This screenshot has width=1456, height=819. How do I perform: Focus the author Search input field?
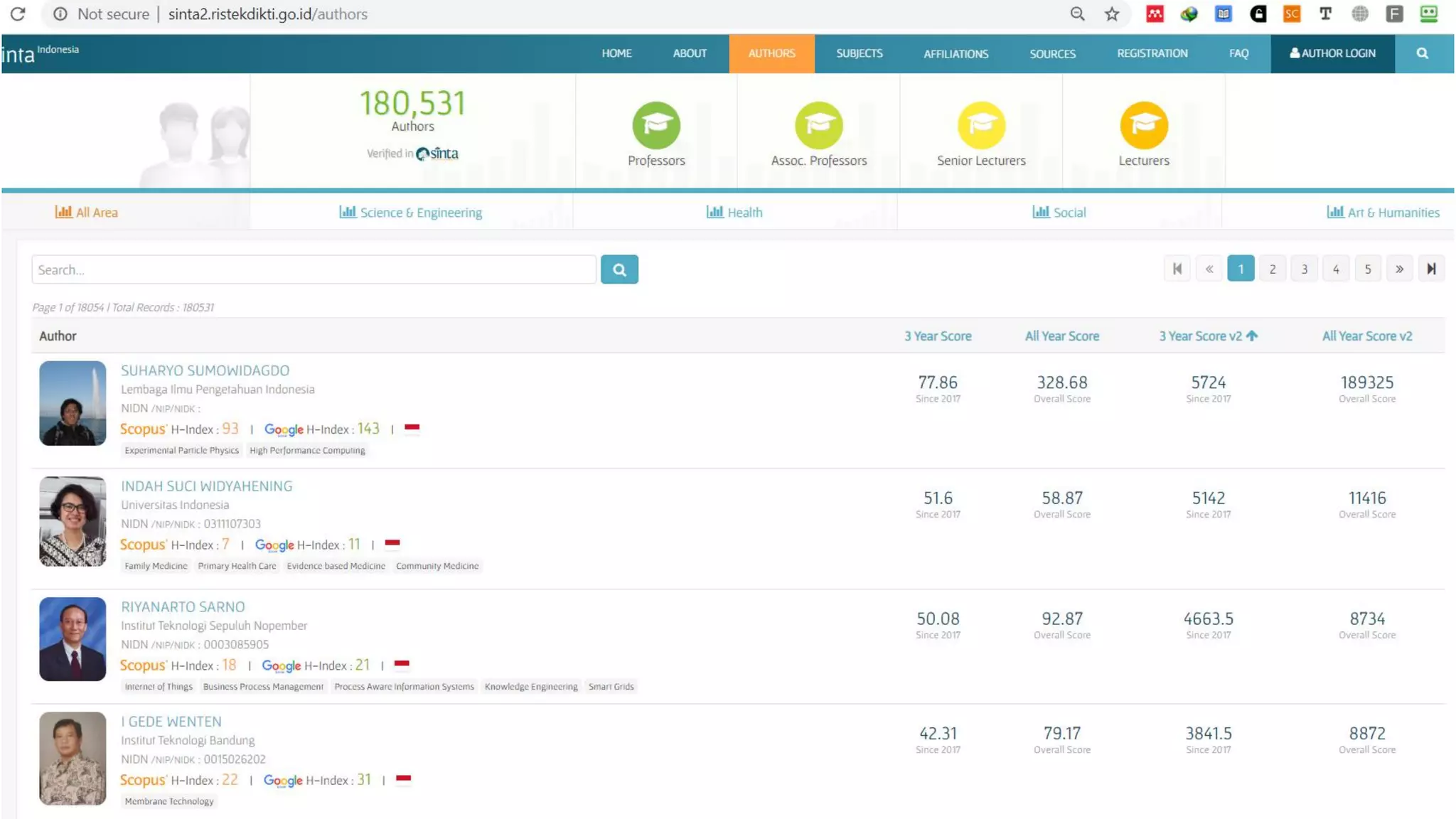tap(314, 270)
